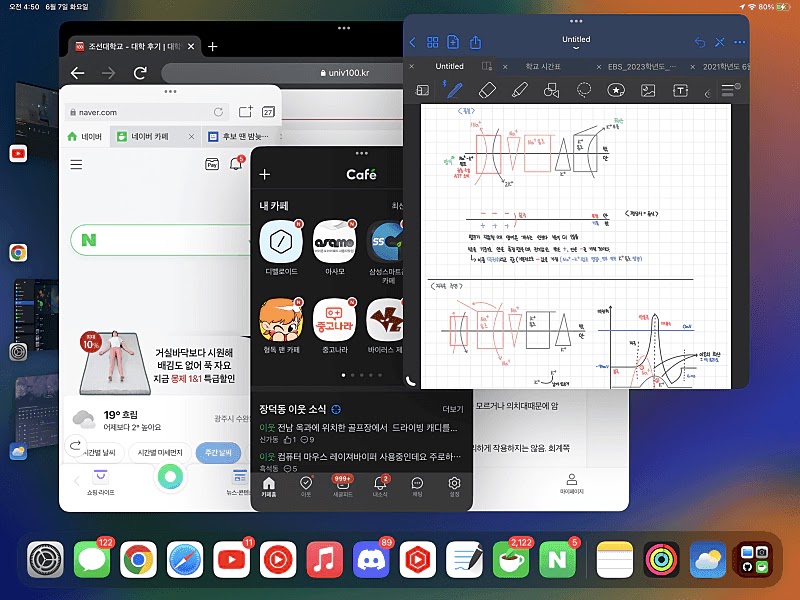The width and height of the screenshot is (800, 600).
Task: Open the Naver hamburger menu
Action: pos(77,165)
